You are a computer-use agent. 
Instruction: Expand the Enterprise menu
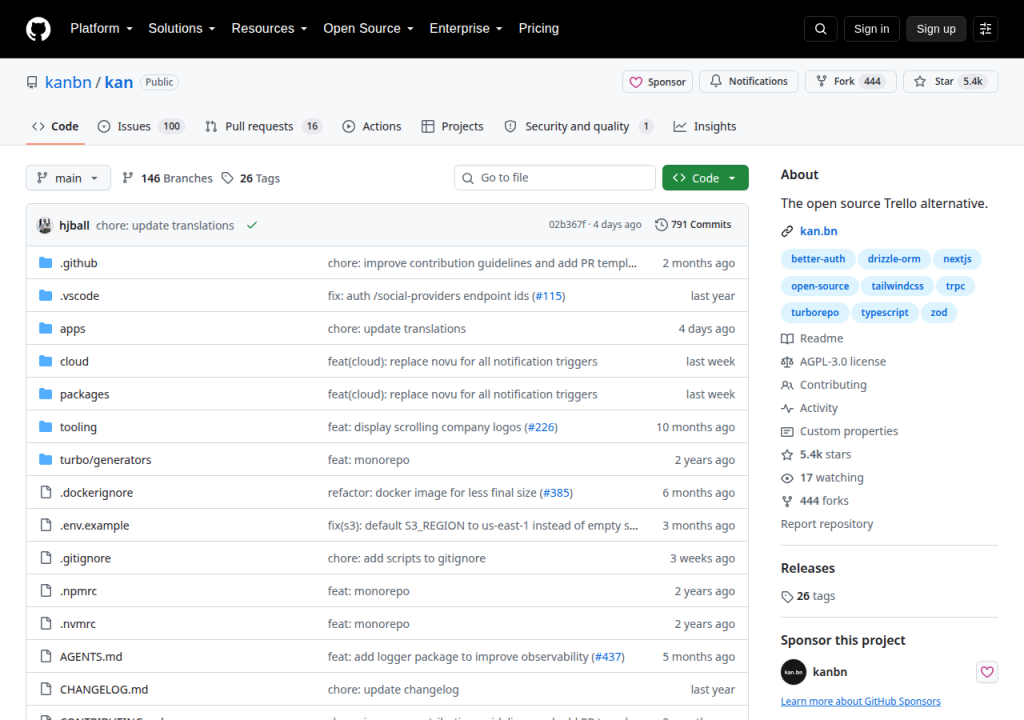[x=466, y=29]
